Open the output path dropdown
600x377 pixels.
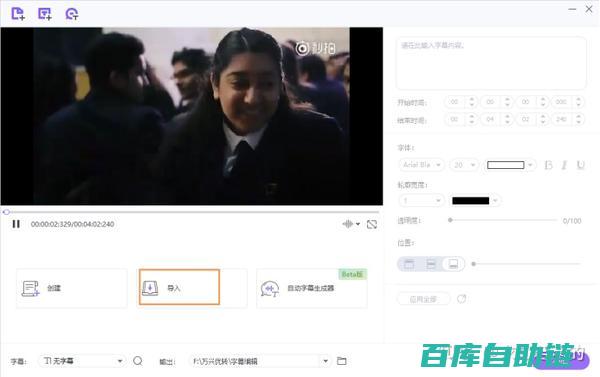[x=325, y=361]
